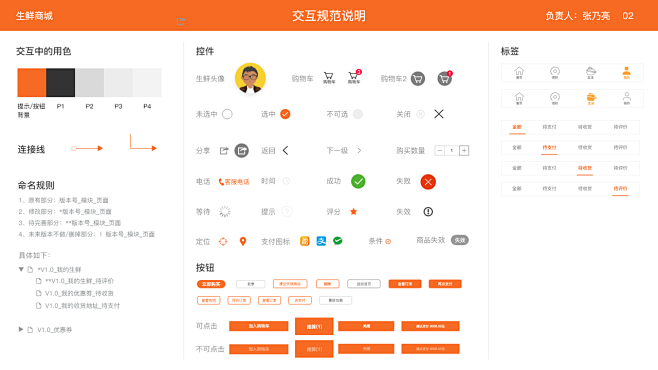Screen dimensions: 658x370
Task: Click the loading spinner beside 等待
Action: click(x=225, y=211)
